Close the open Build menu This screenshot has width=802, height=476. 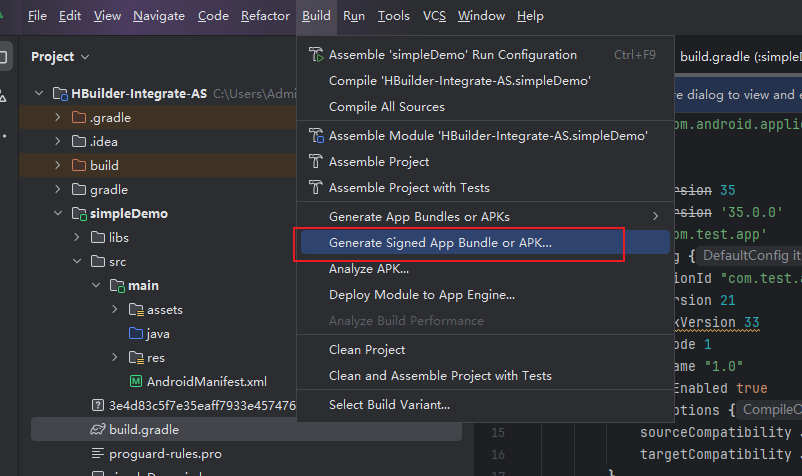coord(316,16)
